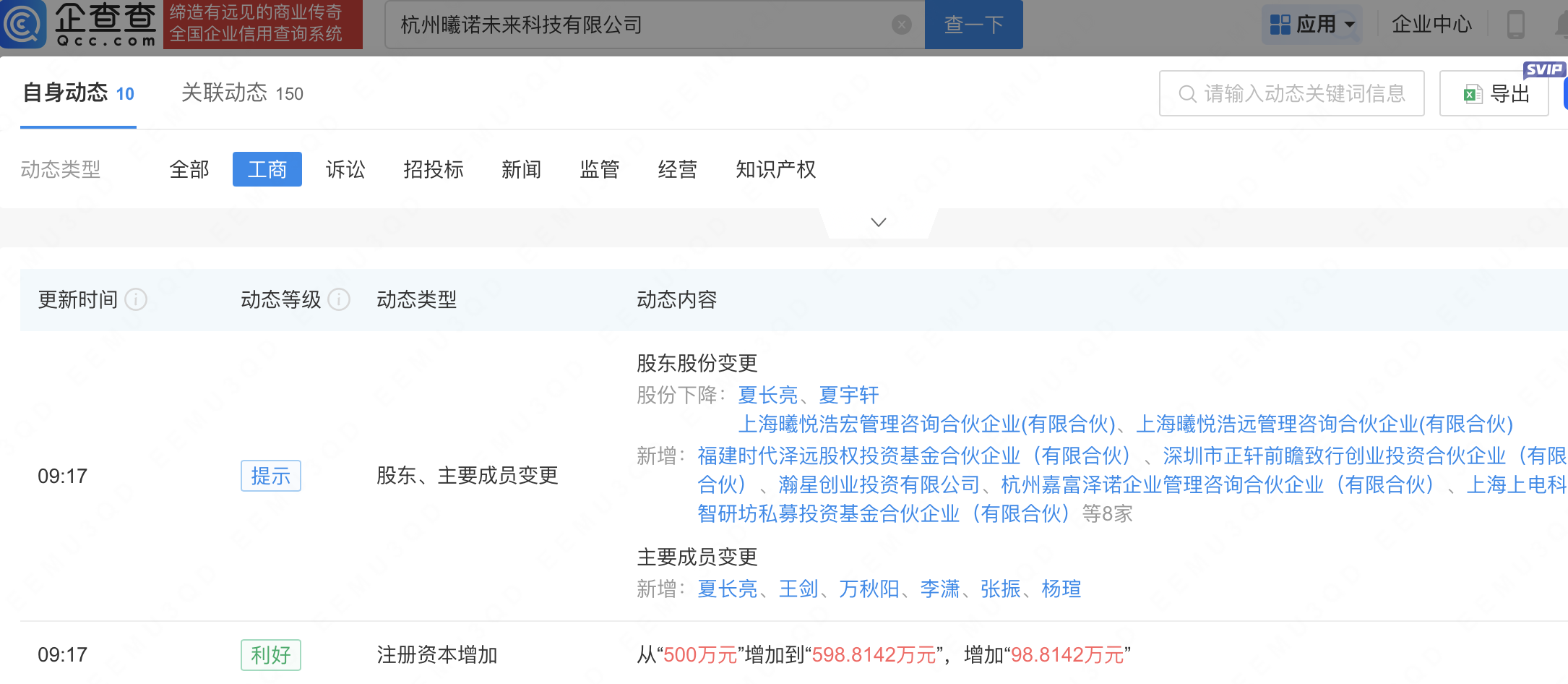Open the 应用 dropdown menu
Viewport: 1568px width, 684px height.
pos(1348,25)
